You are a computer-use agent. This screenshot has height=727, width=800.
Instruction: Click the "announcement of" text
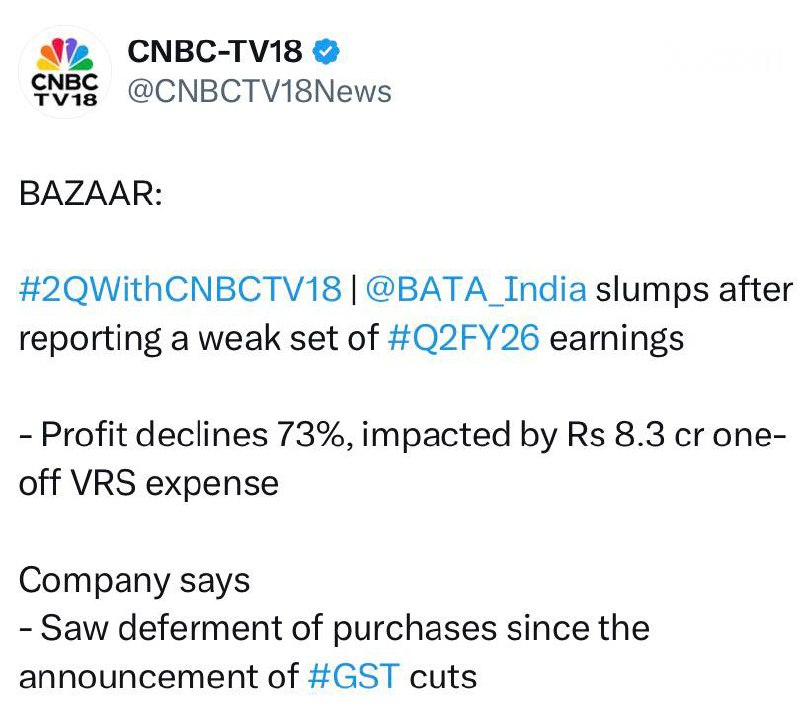(x=159, y=676)
